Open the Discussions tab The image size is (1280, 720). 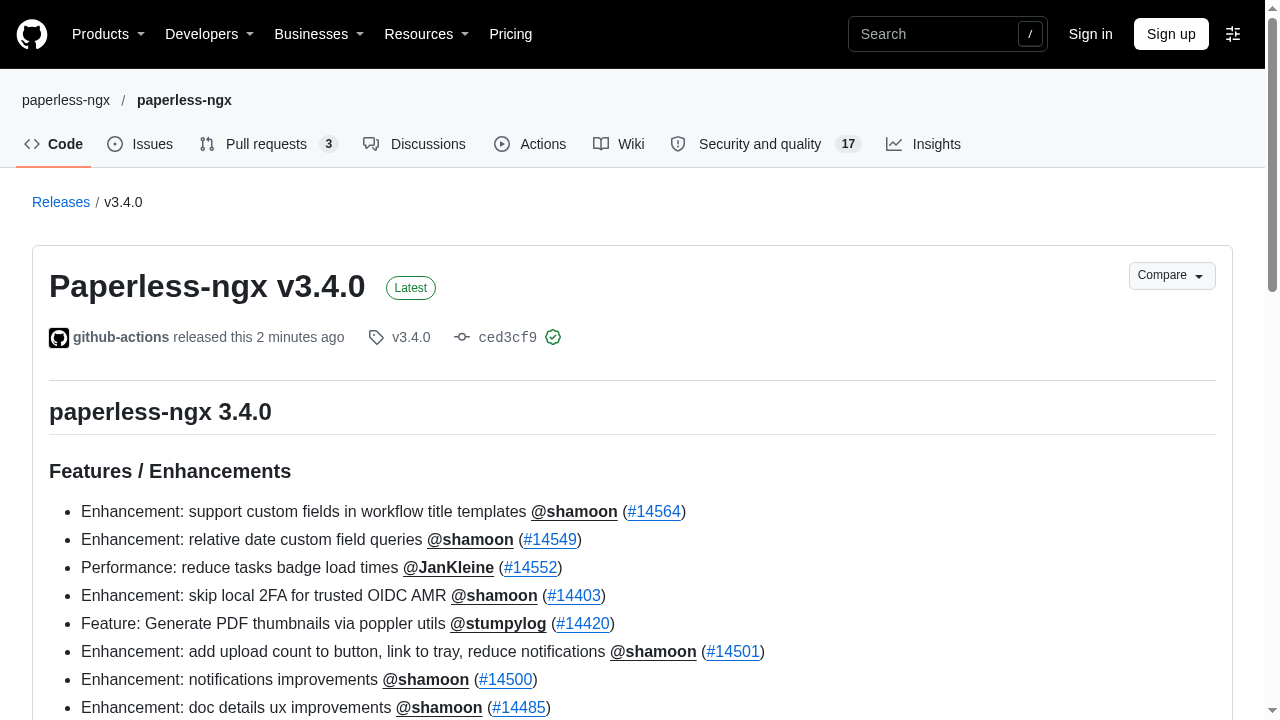pos(415,144)
